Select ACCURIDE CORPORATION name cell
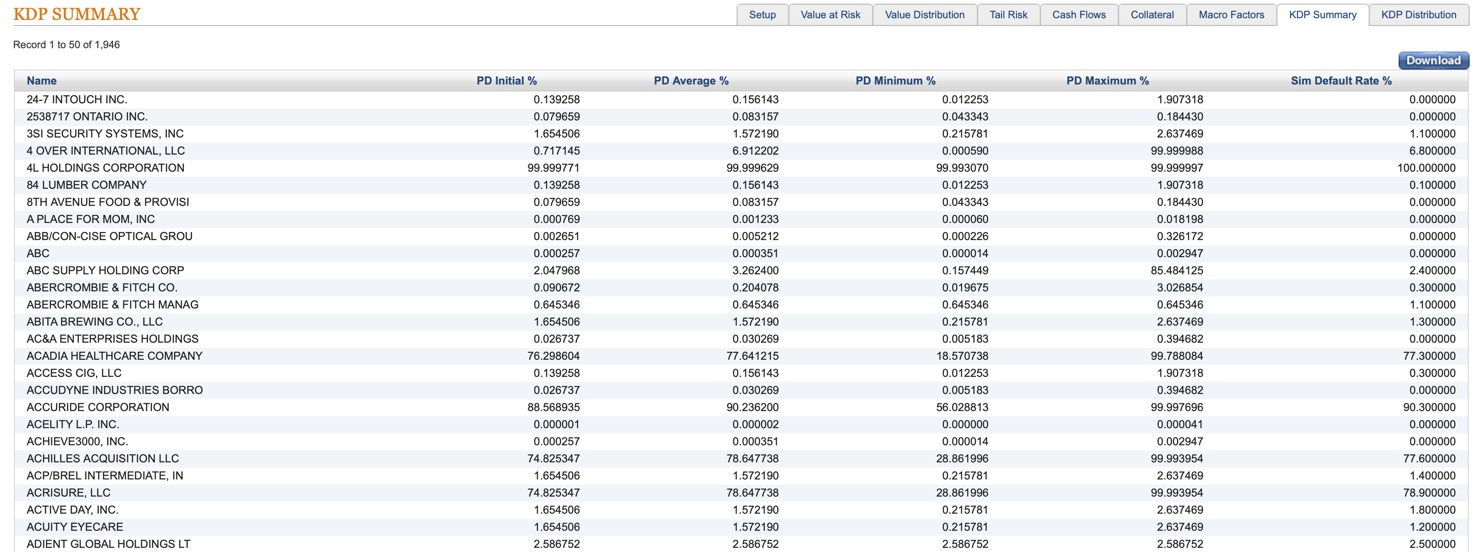 pos(98,407)
